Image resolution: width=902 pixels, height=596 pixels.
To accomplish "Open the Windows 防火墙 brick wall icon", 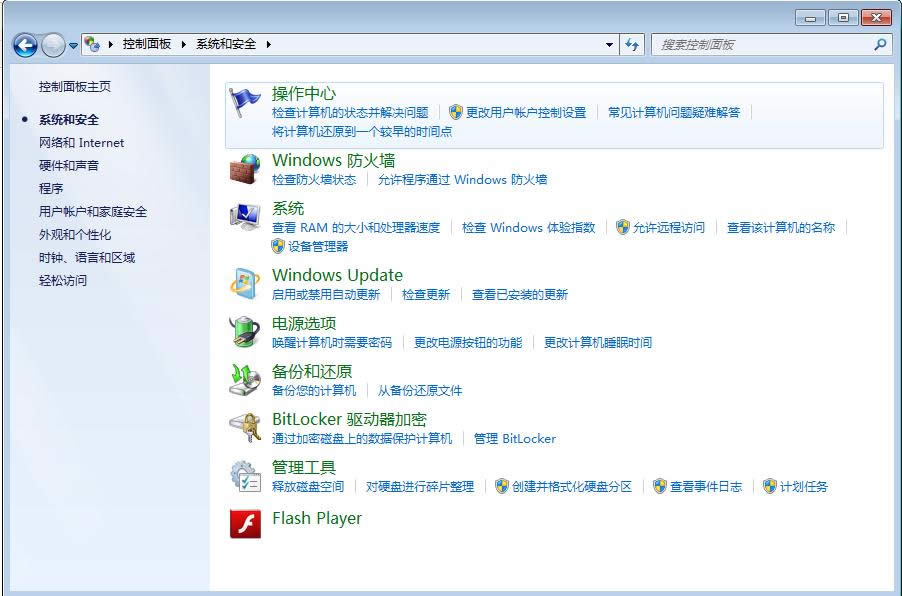I will click(244, 169).
